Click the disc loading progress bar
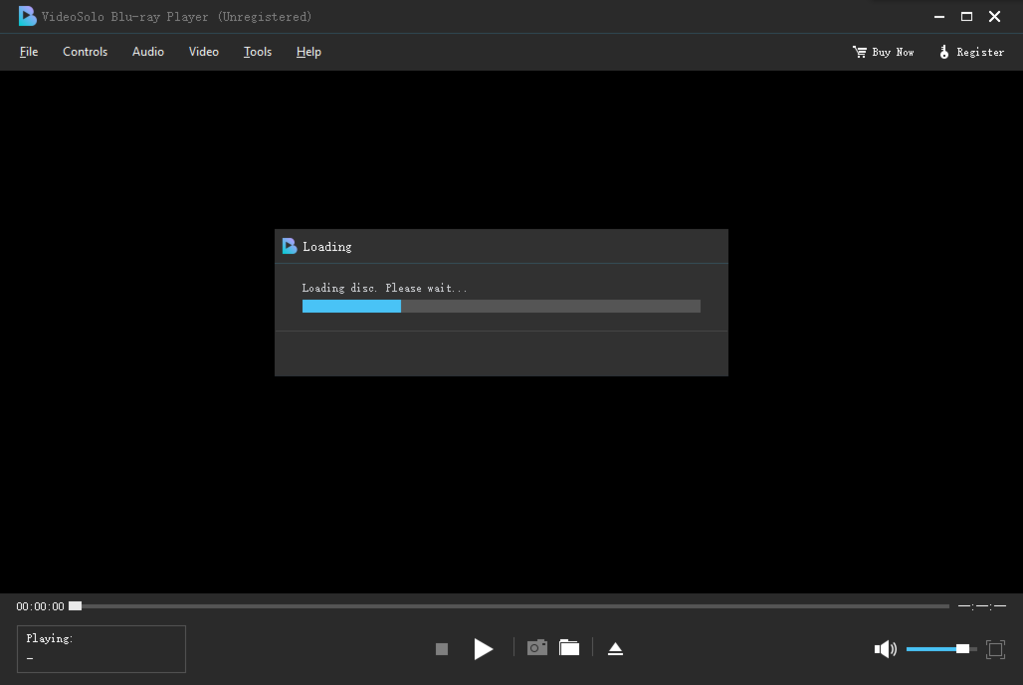The width and height of the screenshot is (1023, 685). pyautogui.click(x=501, y=306)
